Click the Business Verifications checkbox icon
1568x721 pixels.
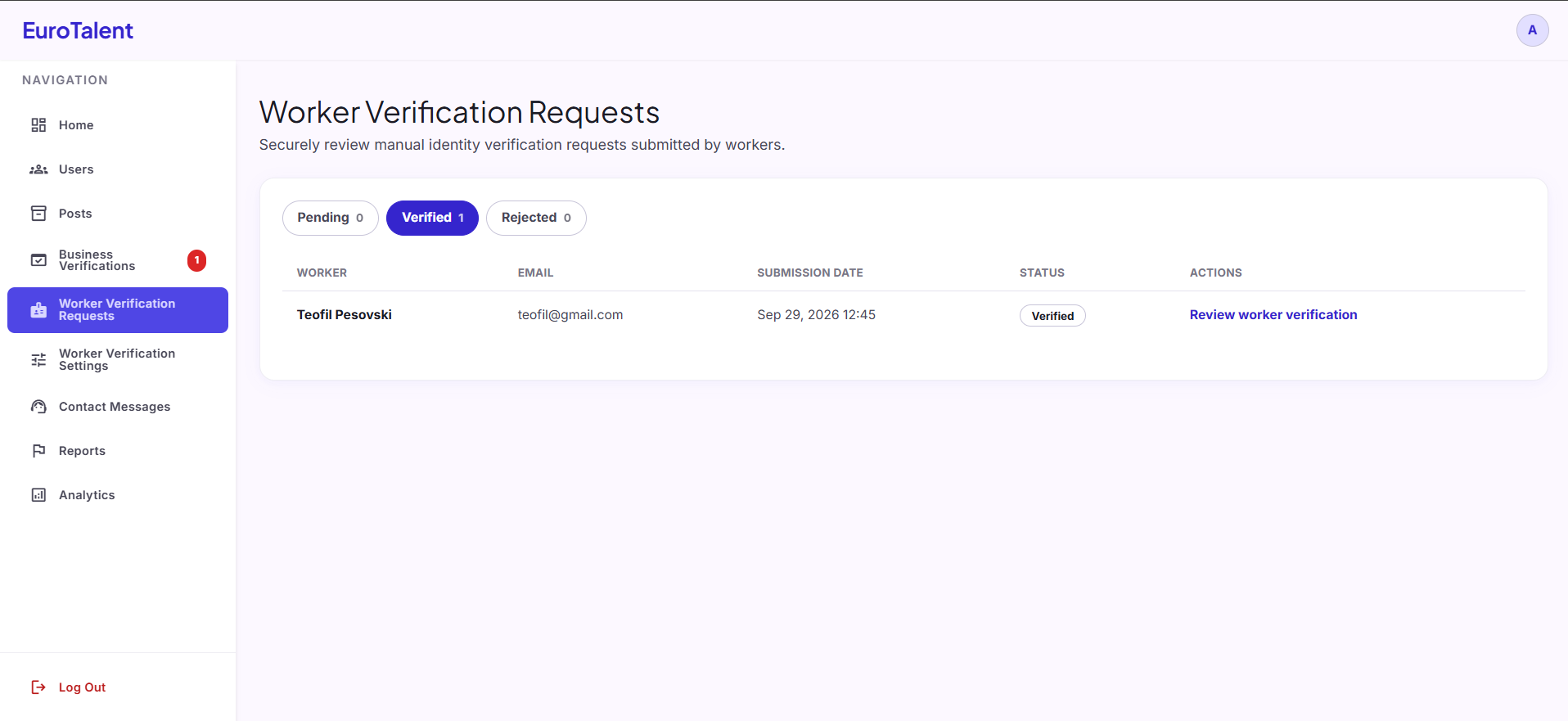pos(38,260)
